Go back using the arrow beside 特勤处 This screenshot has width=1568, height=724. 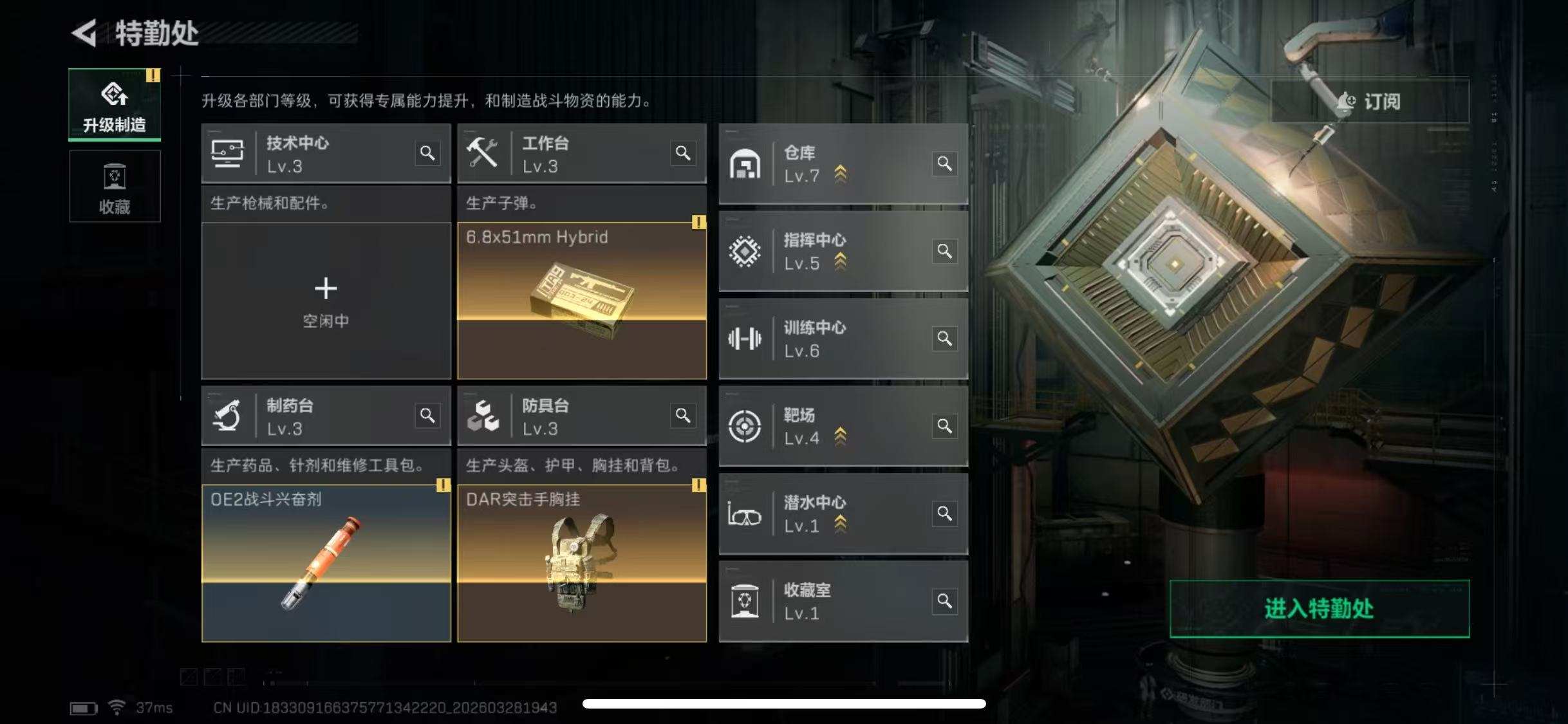[84, 33]
